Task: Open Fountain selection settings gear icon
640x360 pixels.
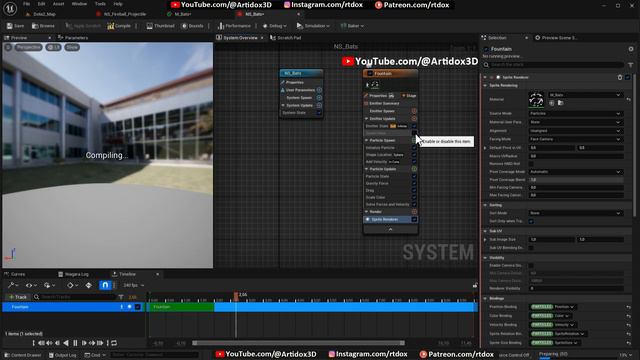Action: (631, 49)
